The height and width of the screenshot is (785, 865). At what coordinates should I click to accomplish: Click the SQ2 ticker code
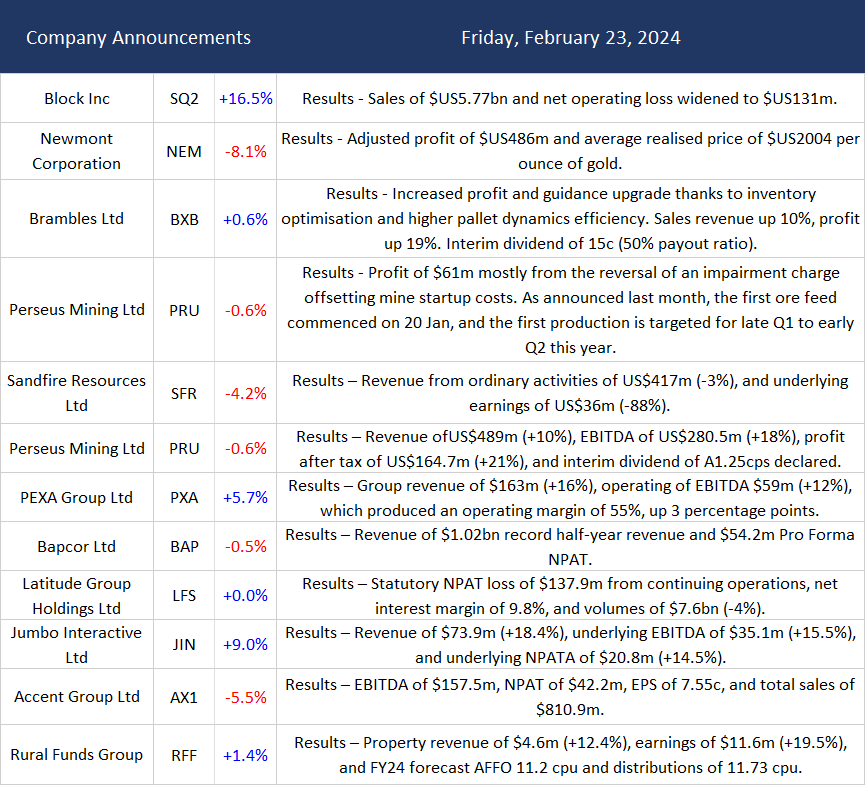(184, 99)
